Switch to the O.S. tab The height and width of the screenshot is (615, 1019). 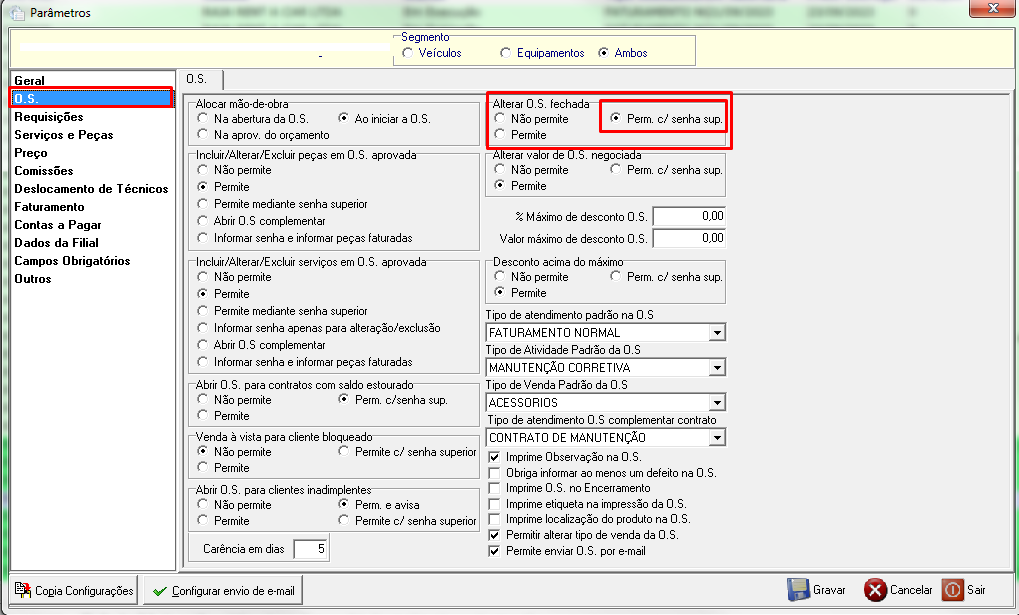(200, 79)
